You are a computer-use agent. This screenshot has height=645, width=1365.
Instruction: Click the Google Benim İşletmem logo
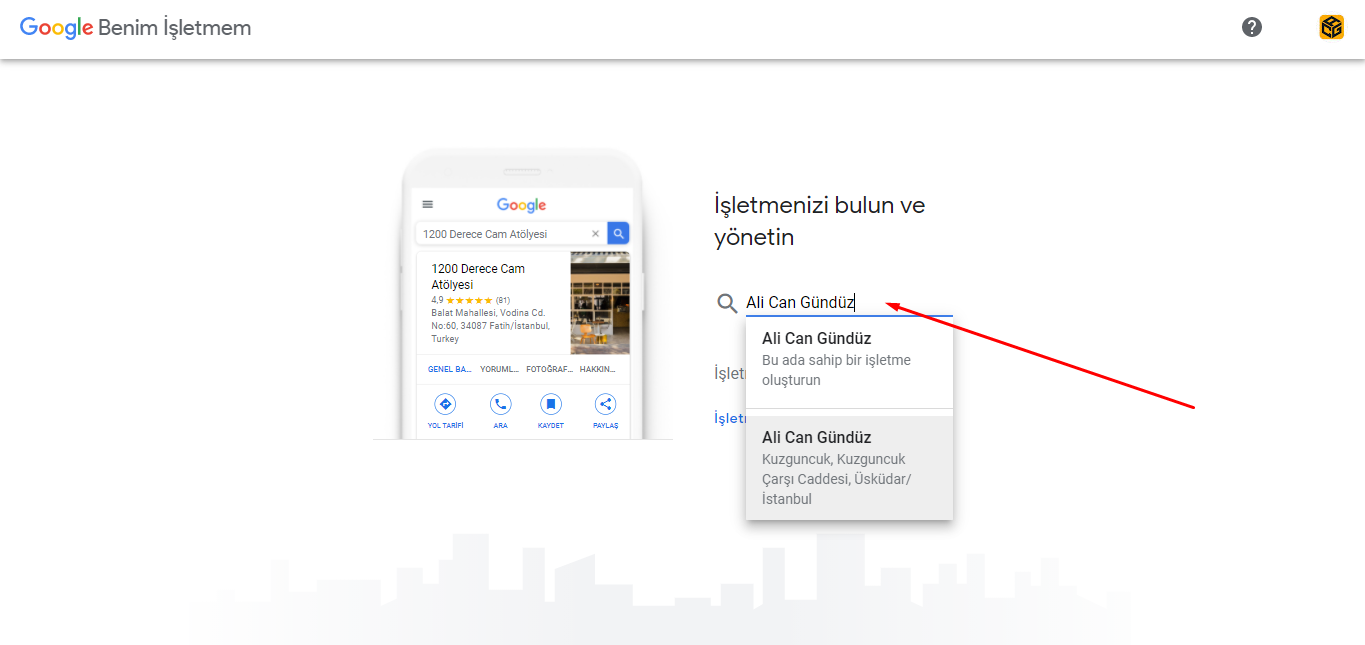(x=135, y=28)
